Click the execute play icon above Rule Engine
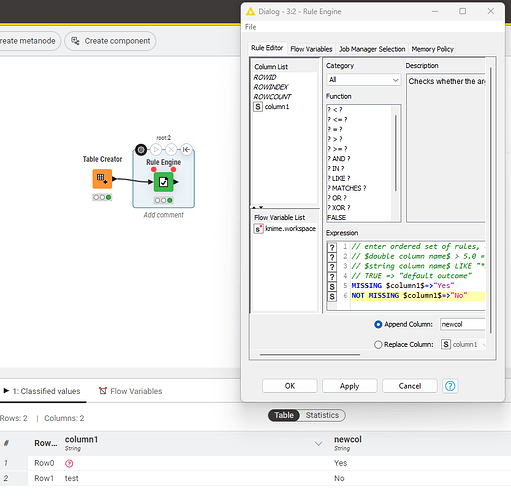 (156, 150)
